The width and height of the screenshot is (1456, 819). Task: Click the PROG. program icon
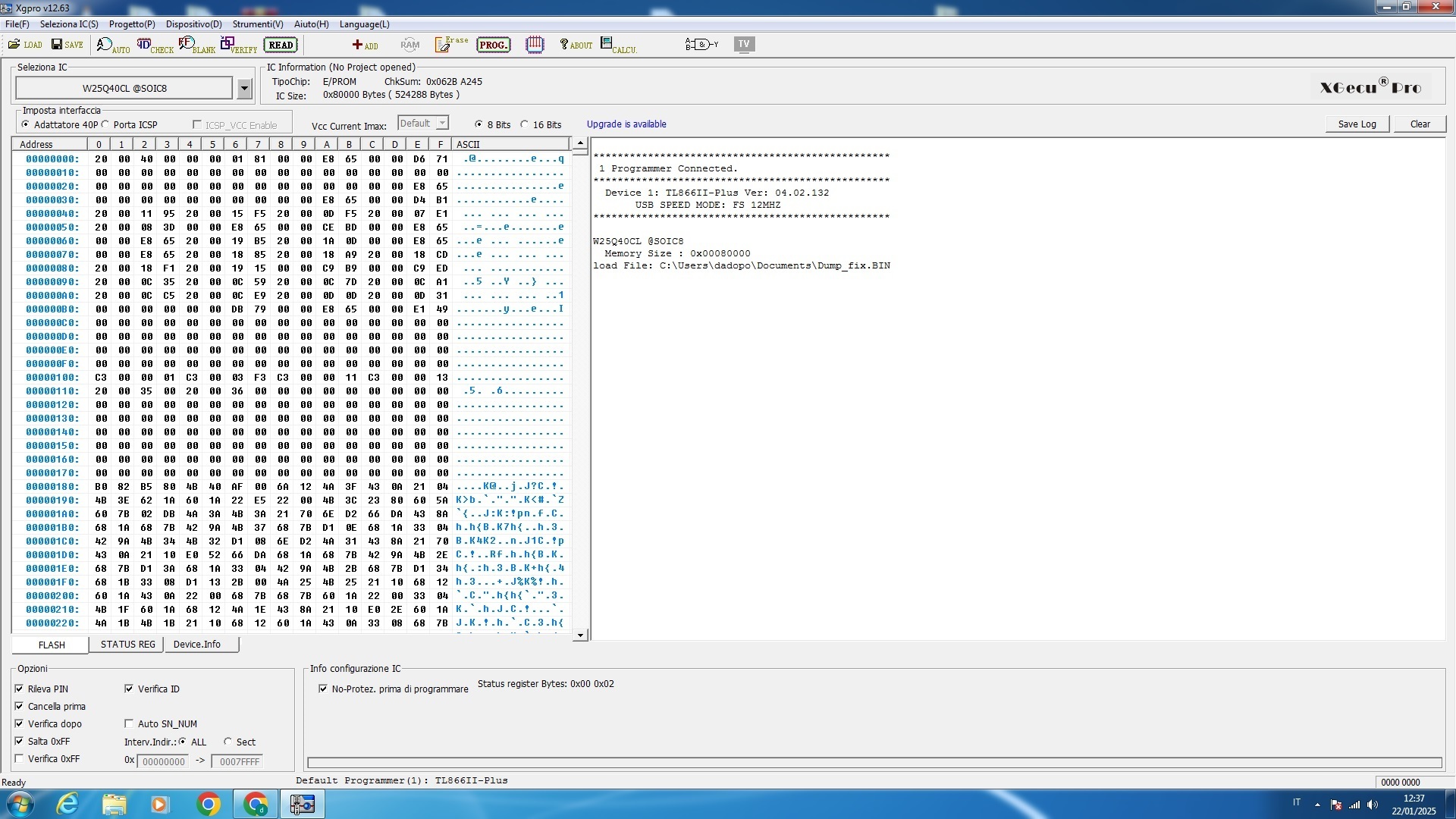tap(493, 45)
